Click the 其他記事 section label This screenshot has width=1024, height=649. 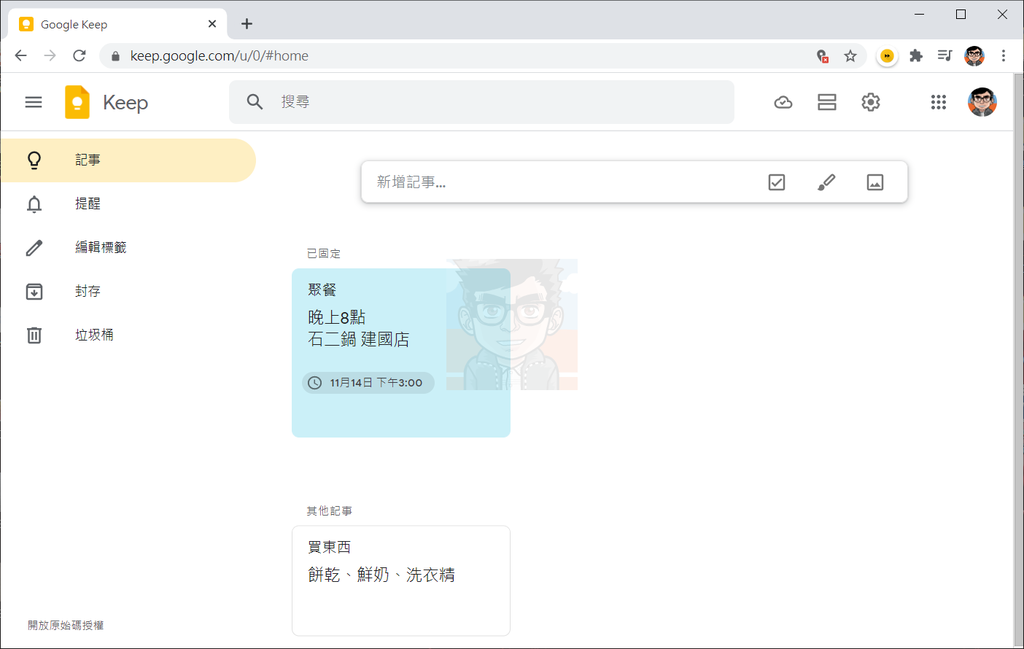coord(329,511)
